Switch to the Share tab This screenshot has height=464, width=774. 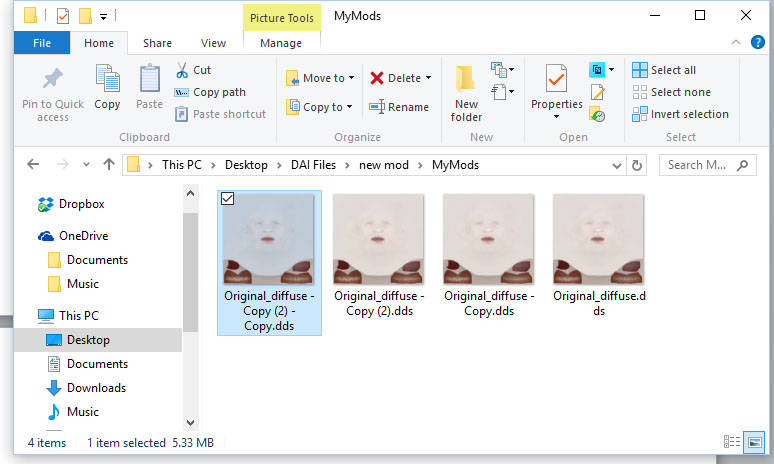[157, 43]
